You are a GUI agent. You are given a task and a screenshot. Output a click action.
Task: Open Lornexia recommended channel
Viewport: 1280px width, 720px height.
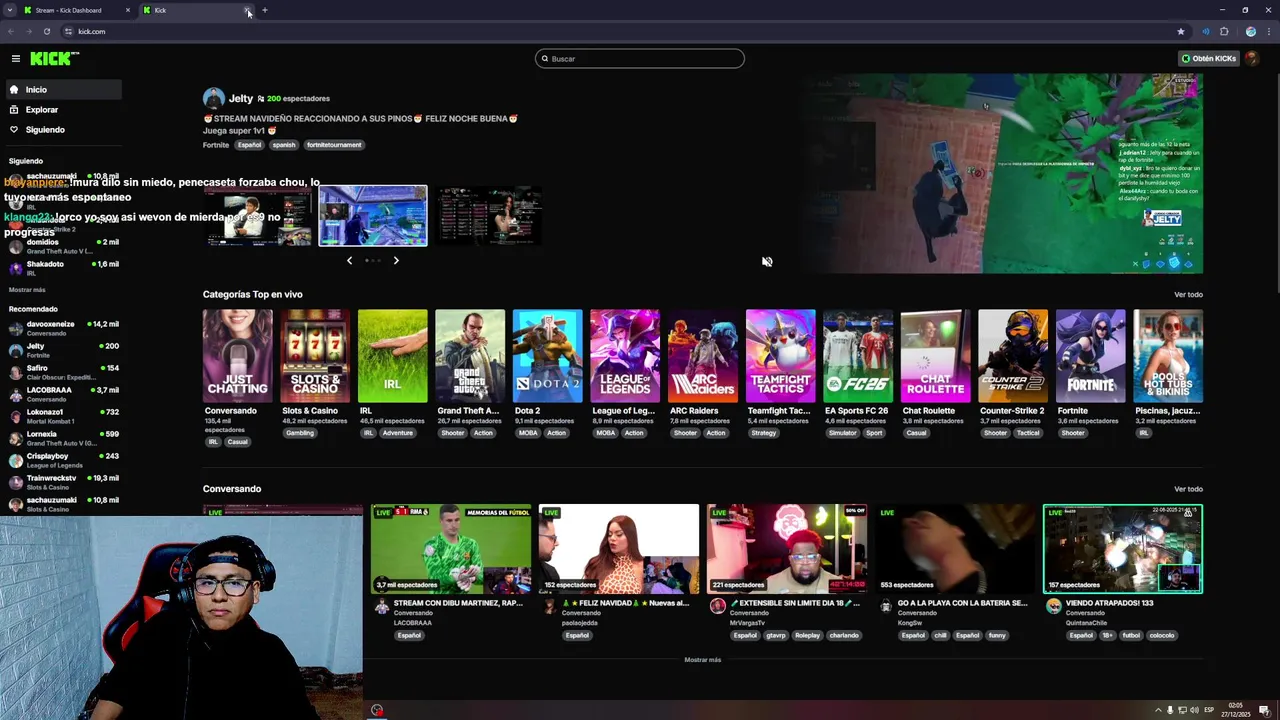click(x=64, y=438)
